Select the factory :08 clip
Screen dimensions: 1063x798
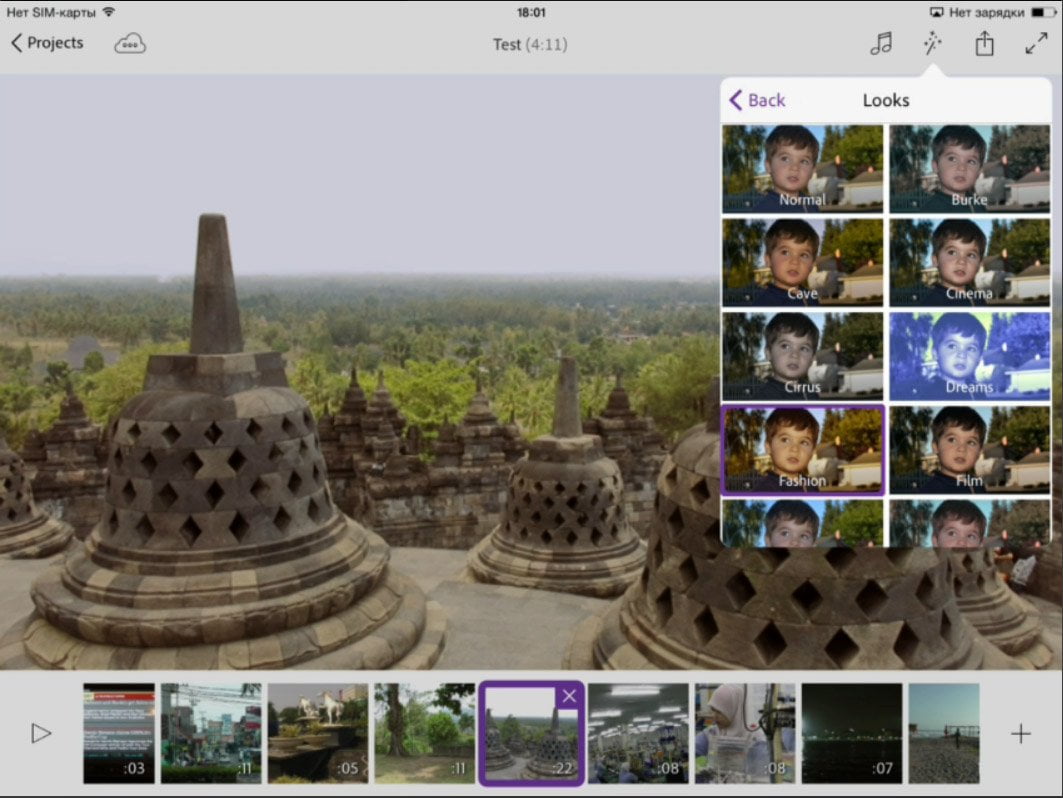(x=638, y=734)
